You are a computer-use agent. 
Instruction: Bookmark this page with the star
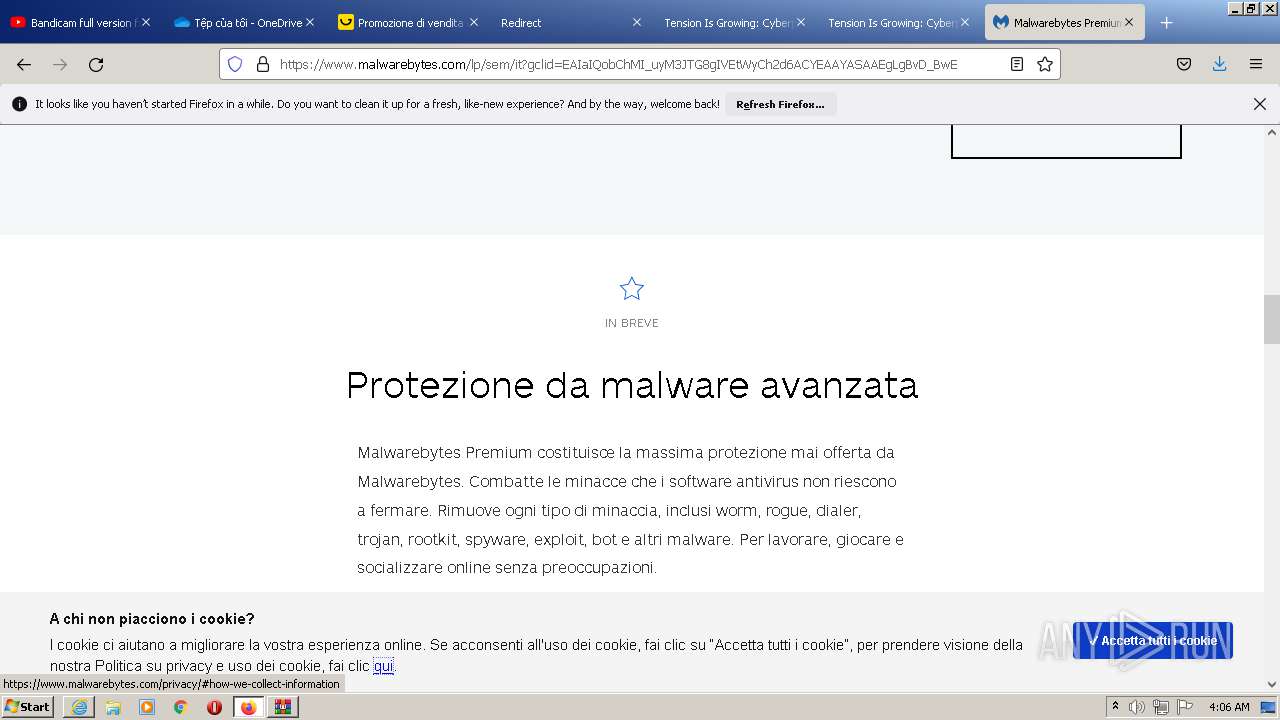tap(1045, 64)
